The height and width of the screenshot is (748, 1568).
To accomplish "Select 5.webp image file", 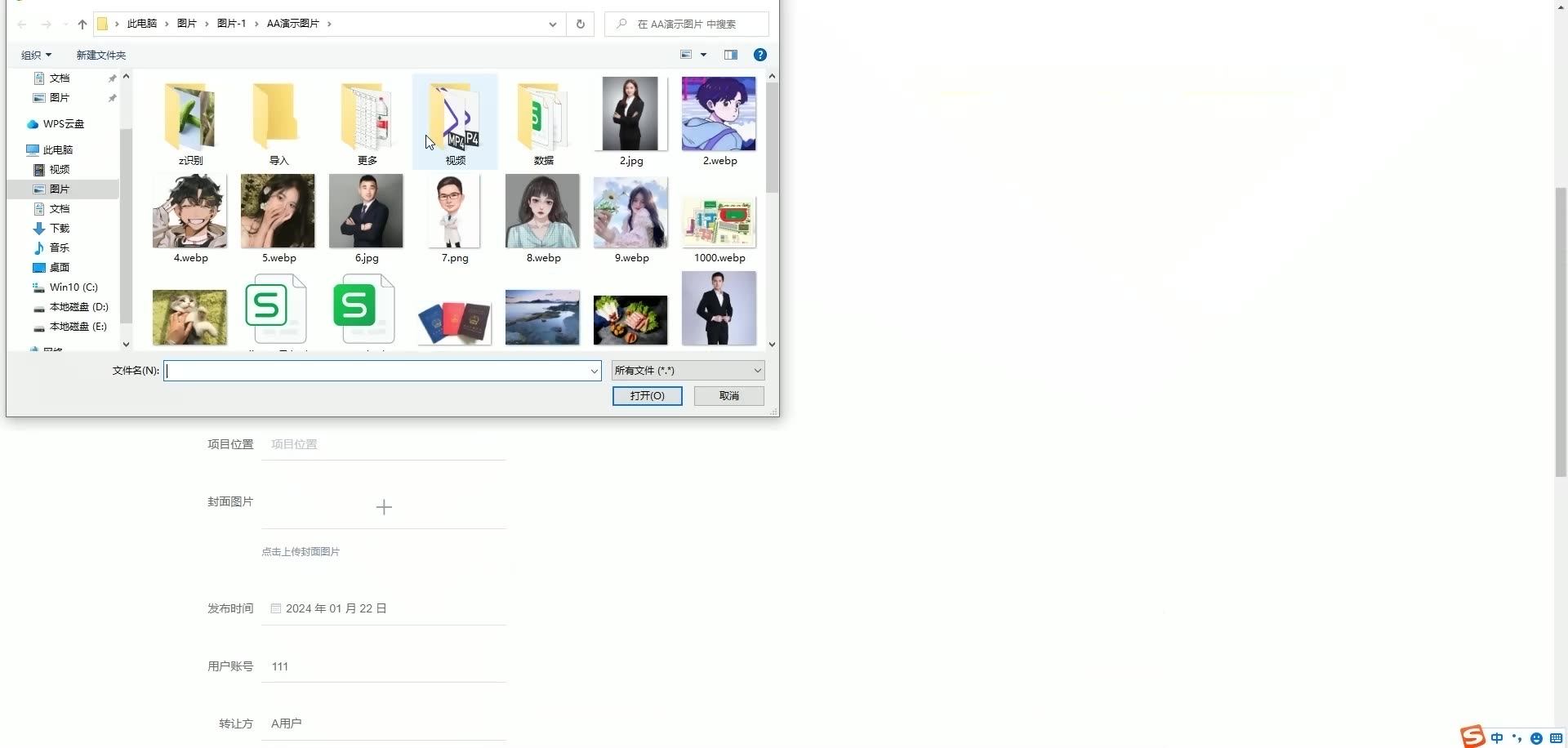I will 278,219.
